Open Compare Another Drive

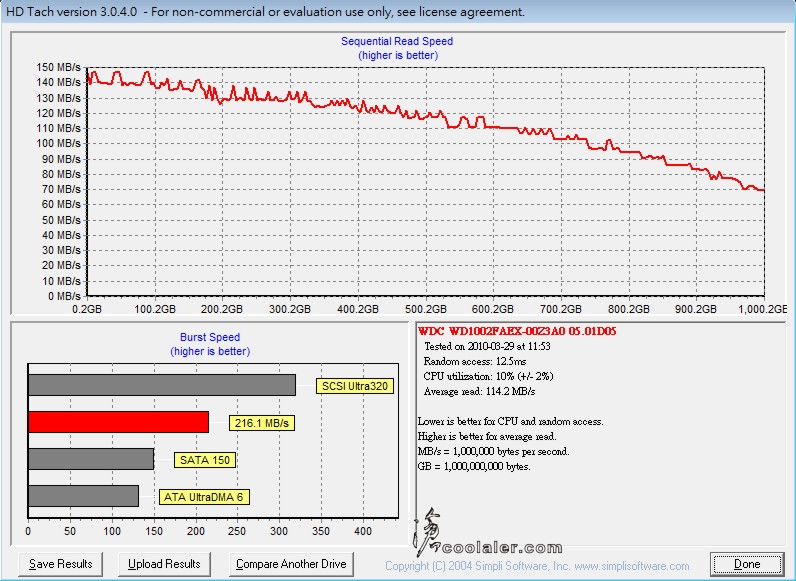pos(291,564)
